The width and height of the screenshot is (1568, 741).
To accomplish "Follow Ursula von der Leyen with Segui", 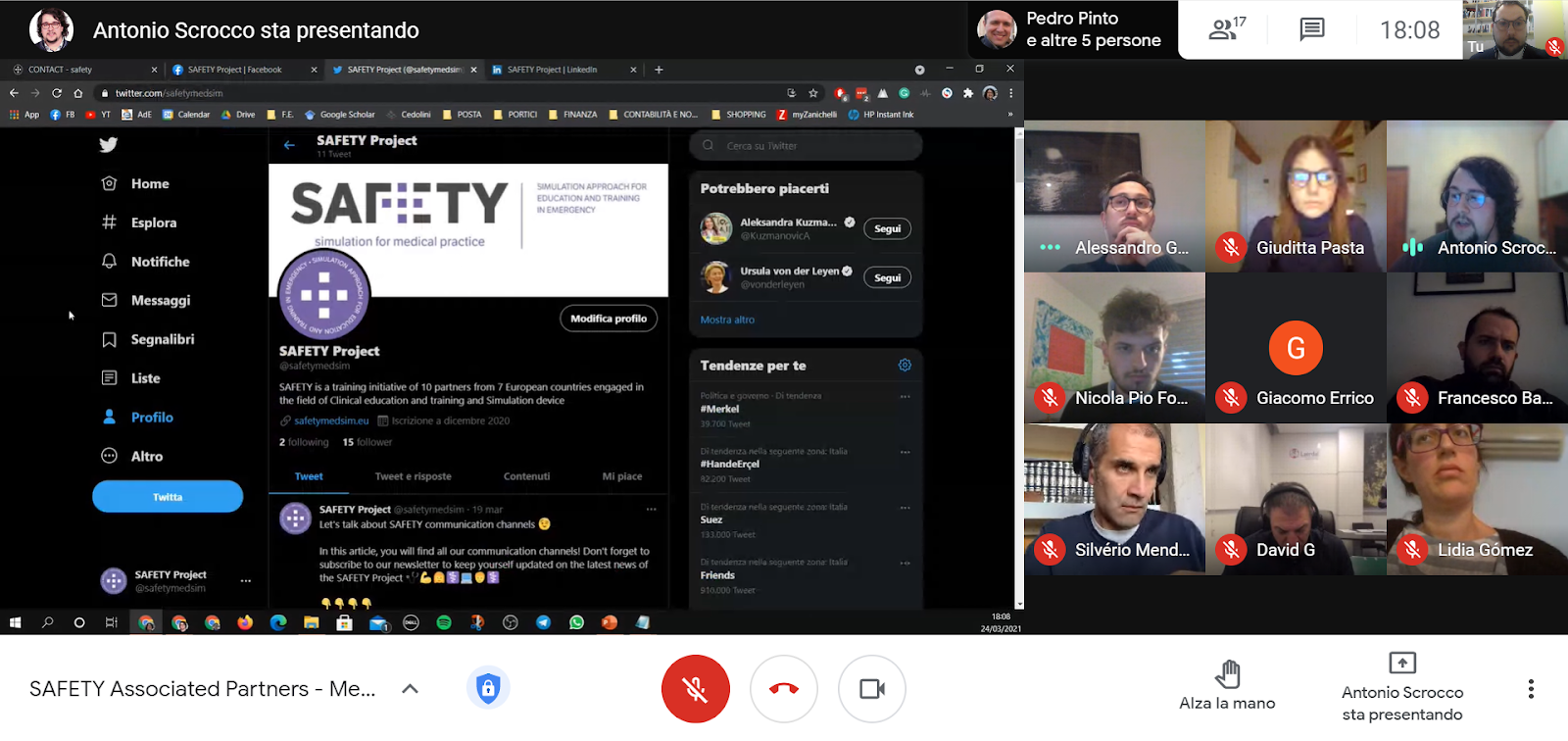I will [888, 277].
